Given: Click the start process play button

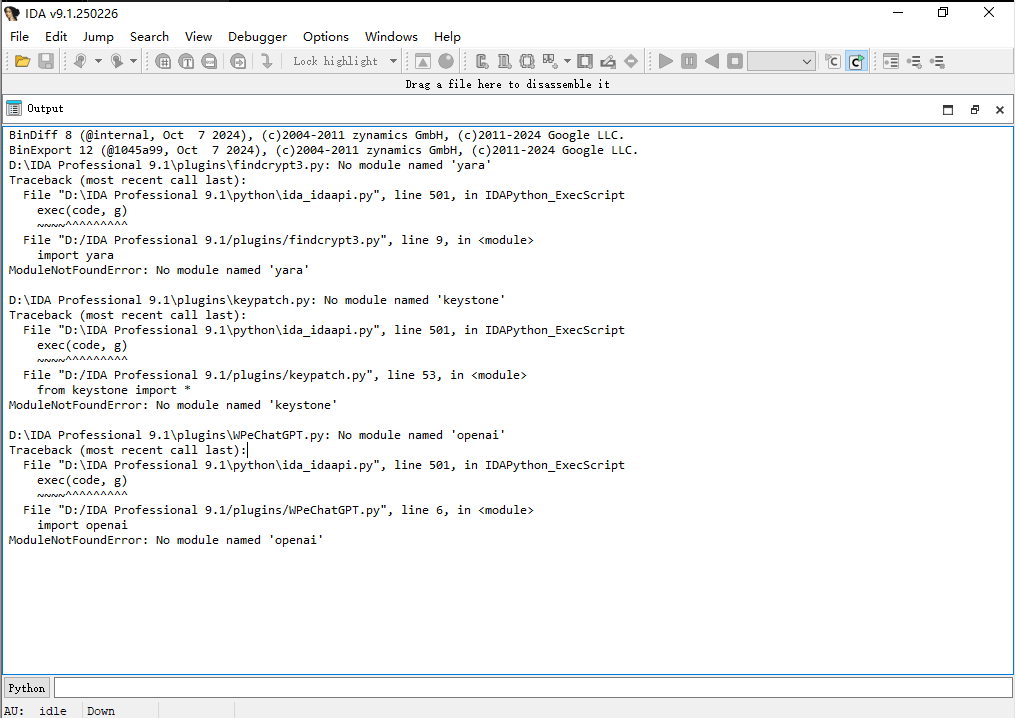Looking at the screenshot, I should (x=666, y=61).
